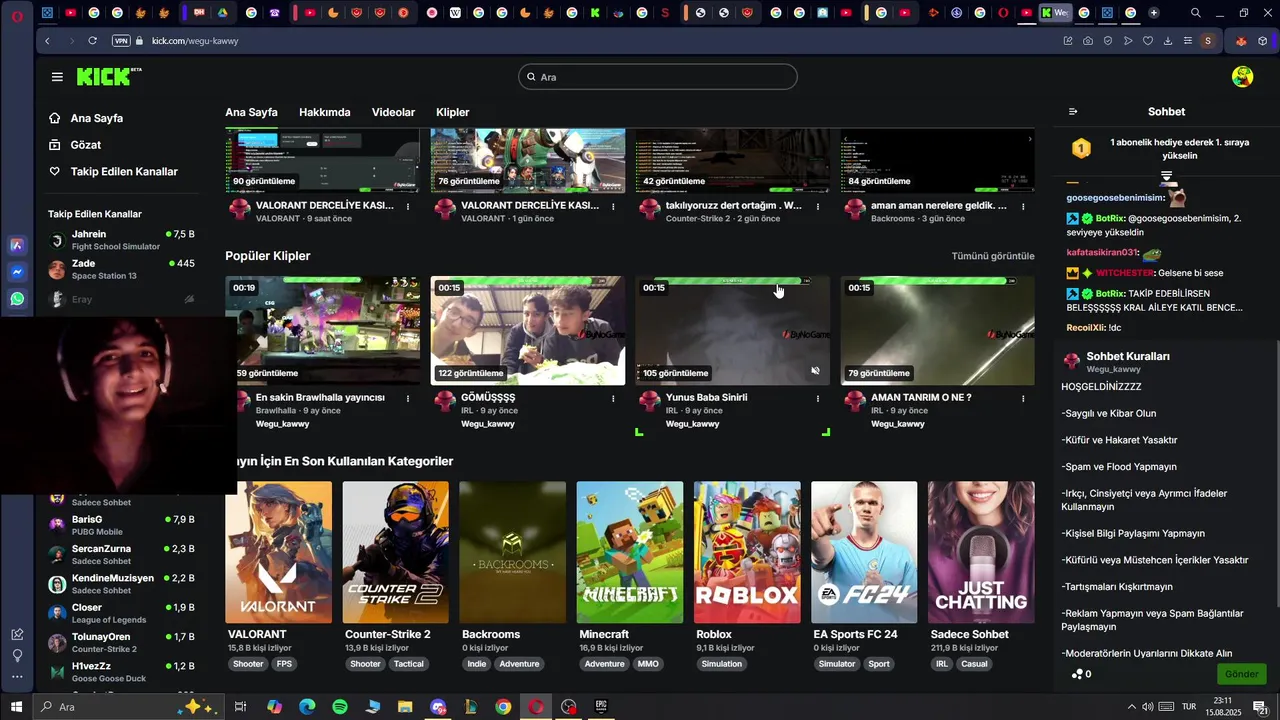Reload the kick.com page
Viewport: 1280px width, 720px height.
point(92,41)
